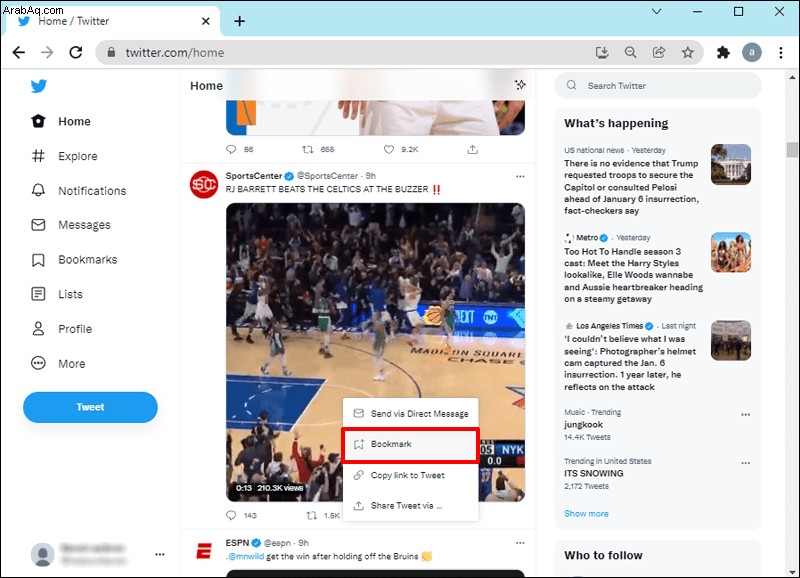Viewport: 800px width, 578px height.
Task: Reload the page
Action: pyautogui.click(x=76, y=53)
